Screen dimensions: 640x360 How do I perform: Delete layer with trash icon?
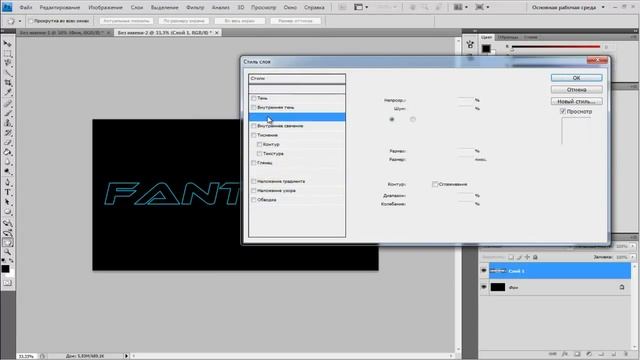626,354
